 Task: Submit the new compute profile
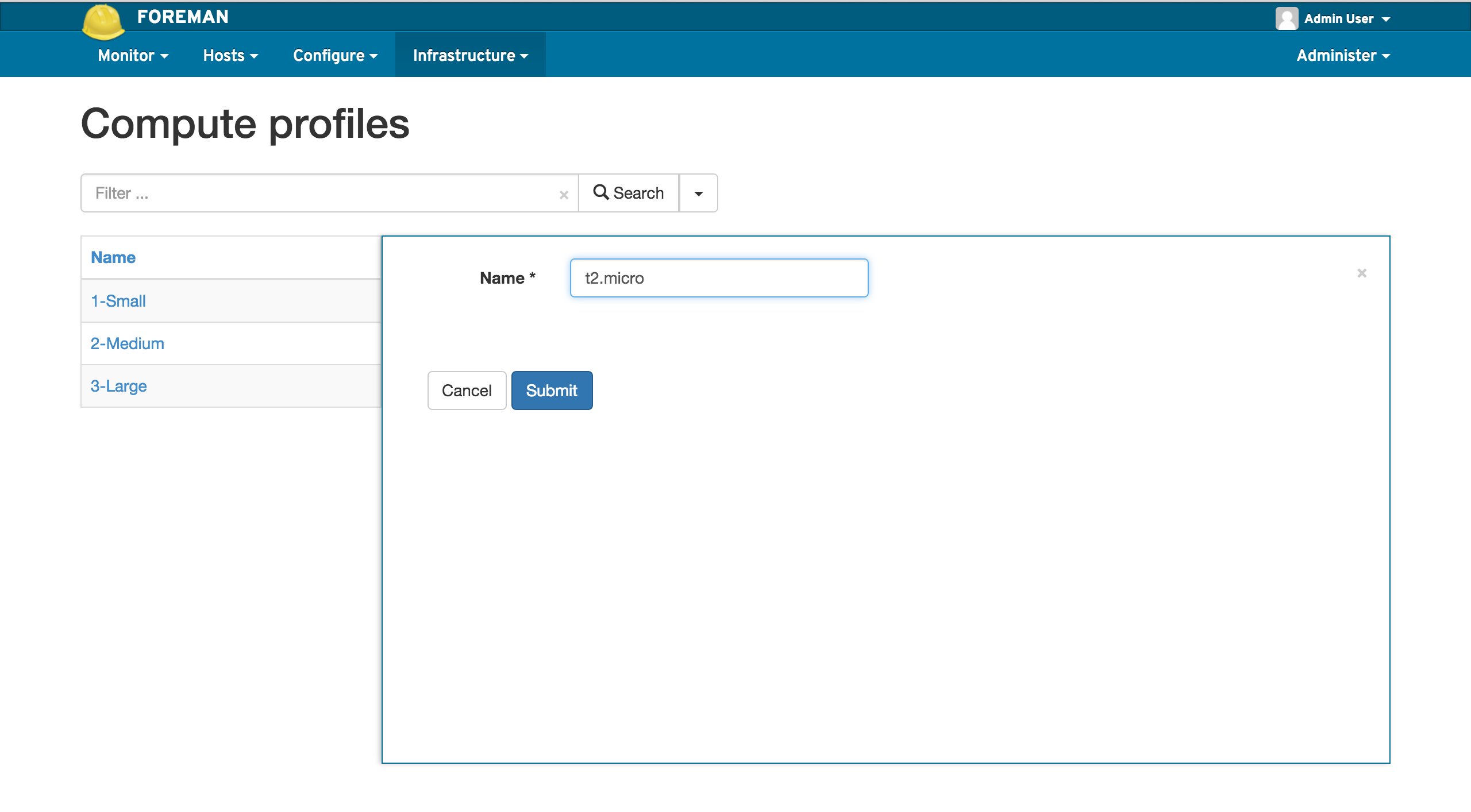click(x=552, y=390)
